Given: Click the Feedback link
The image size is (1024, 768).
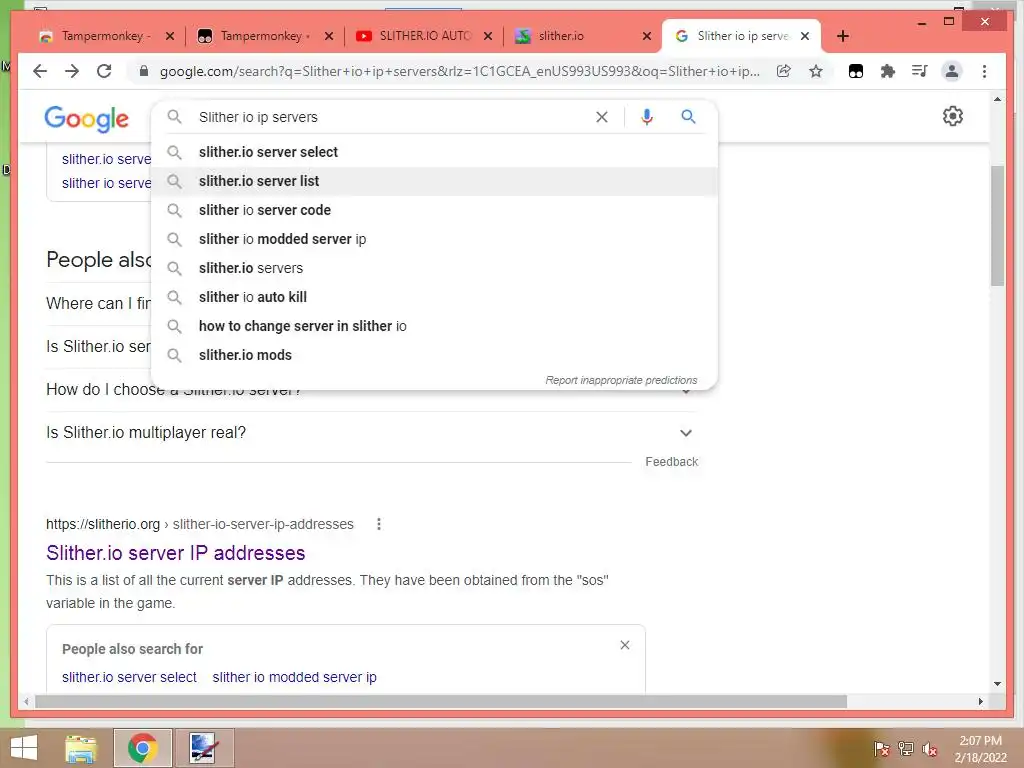Looking at the screenshot, I should click(671, 462).
